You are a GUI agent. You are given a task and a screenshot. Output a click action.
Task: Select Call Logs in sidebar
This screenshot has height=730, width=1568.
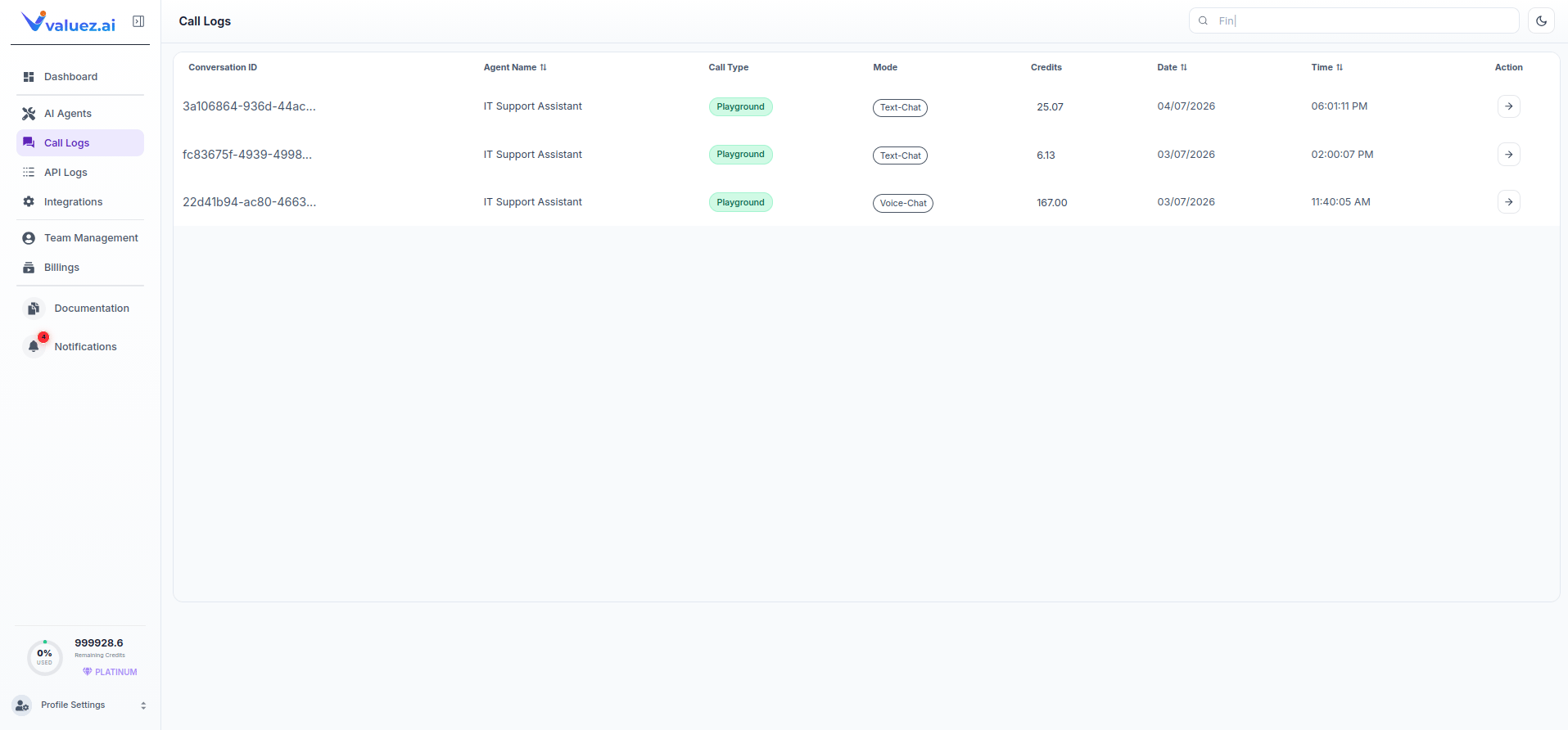coord(80,143)
